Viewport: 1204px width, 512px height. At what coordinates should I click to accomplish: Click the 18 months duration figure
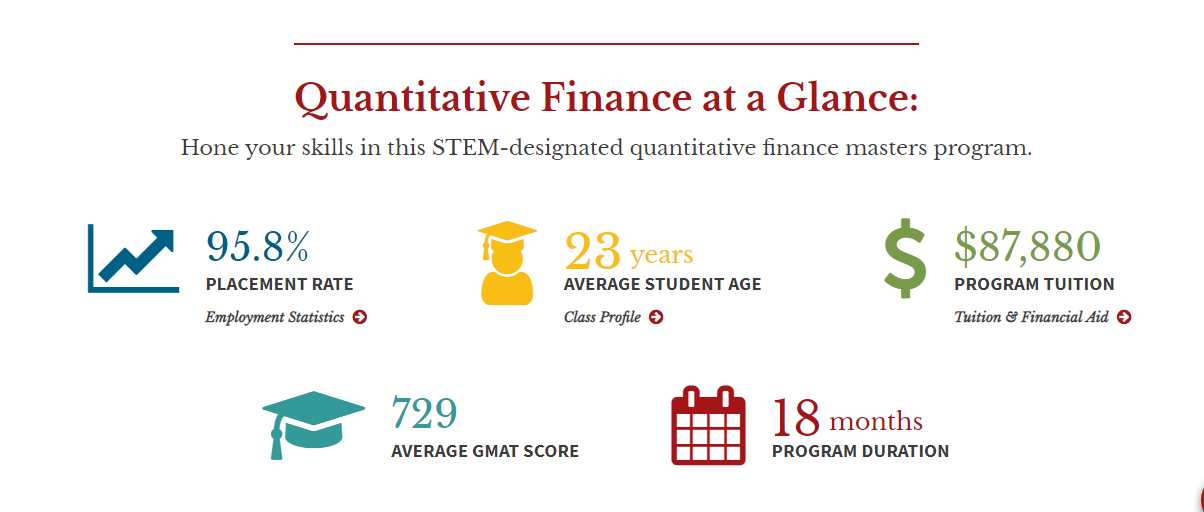click(847, 419)
